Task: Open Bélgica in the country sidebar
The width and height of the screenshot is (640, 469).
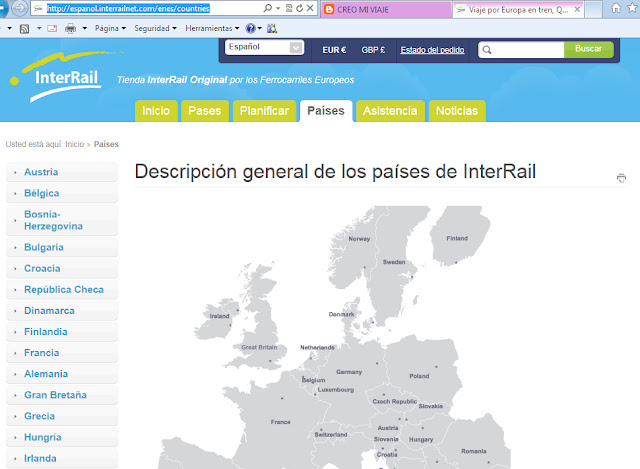Action: click(x=62, y=193)
